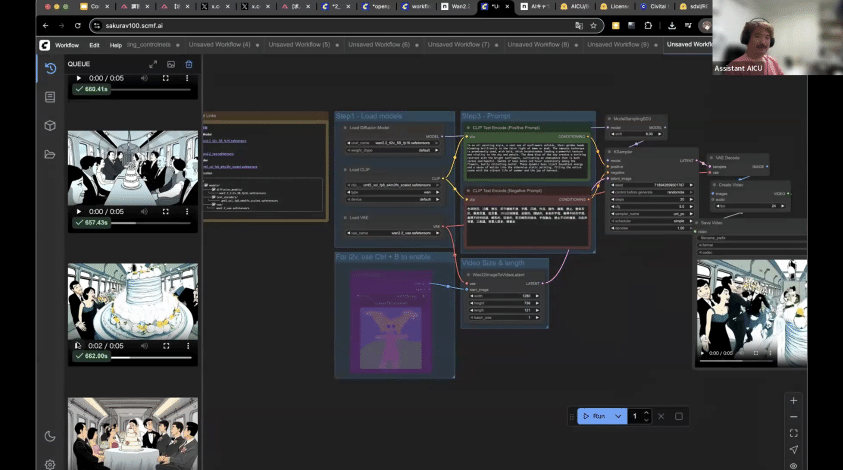
Task: Clear the queue with trash icon
Action: (x=189, y=64)
